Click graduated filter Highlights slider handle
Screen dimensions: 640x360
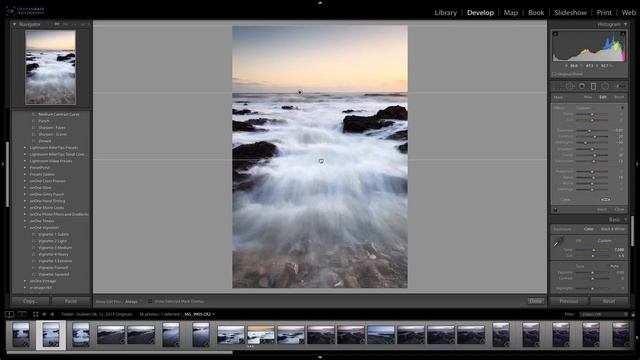tap(585, 142)
